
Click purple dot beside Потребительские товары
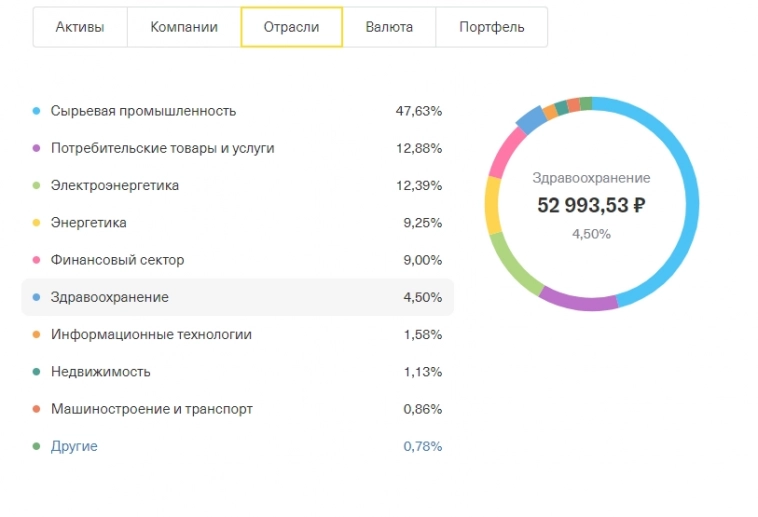pyautogui.click(x=36, y=148)
